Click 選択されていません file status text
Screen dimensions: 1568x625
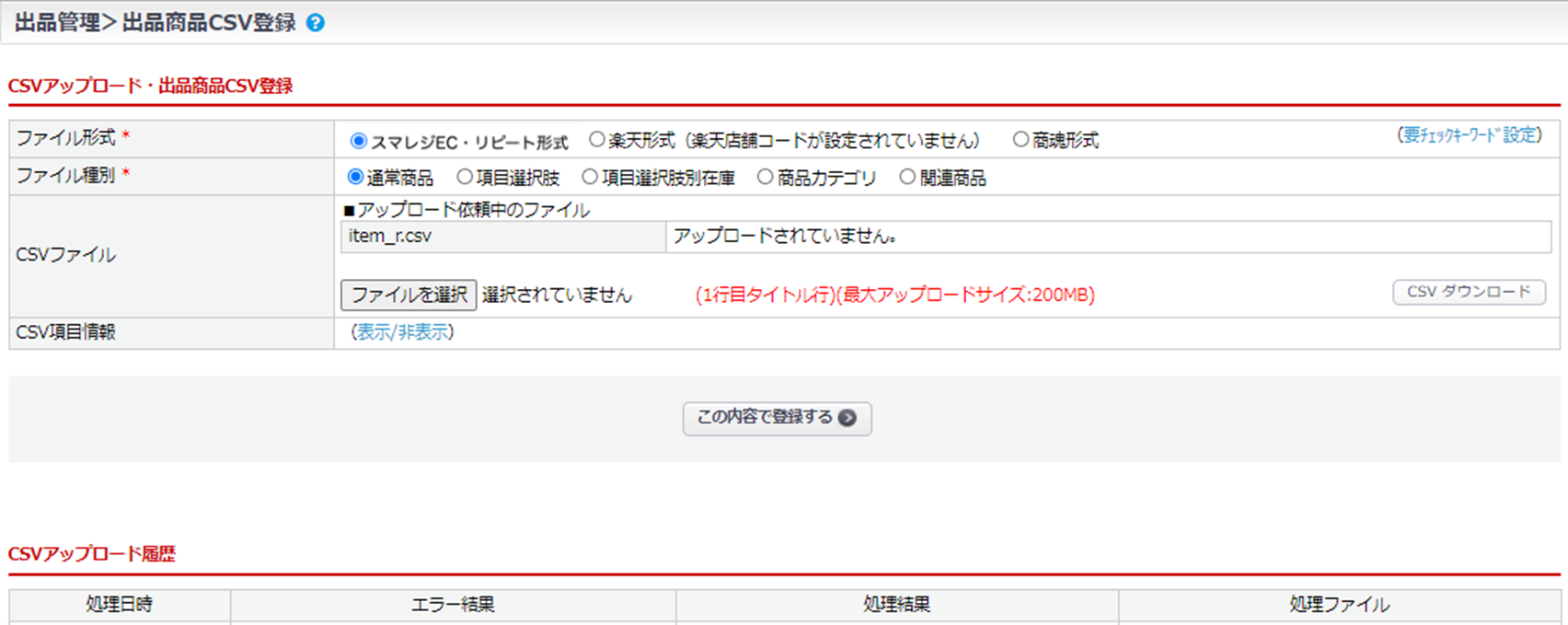557,295
